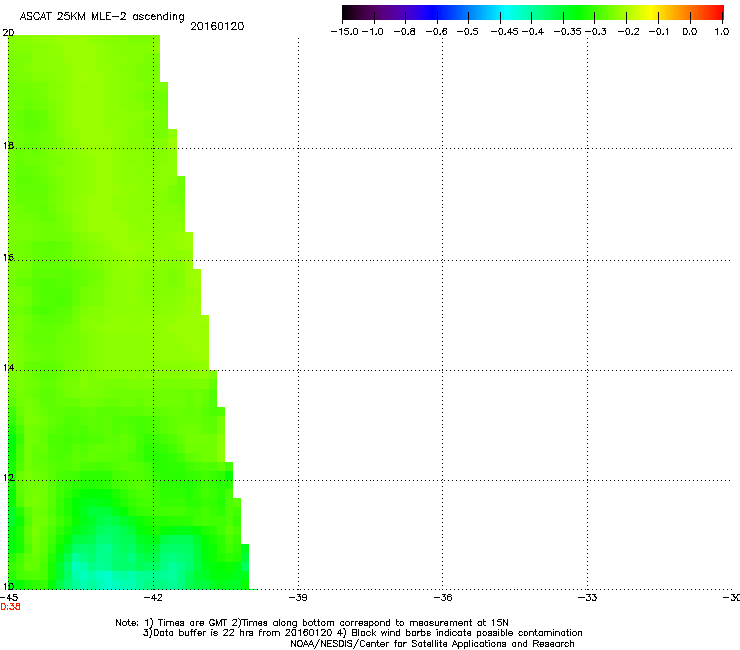Click the -0.45 colorbar label
Viewport: 740px width, 650px height.
[505, 32]
